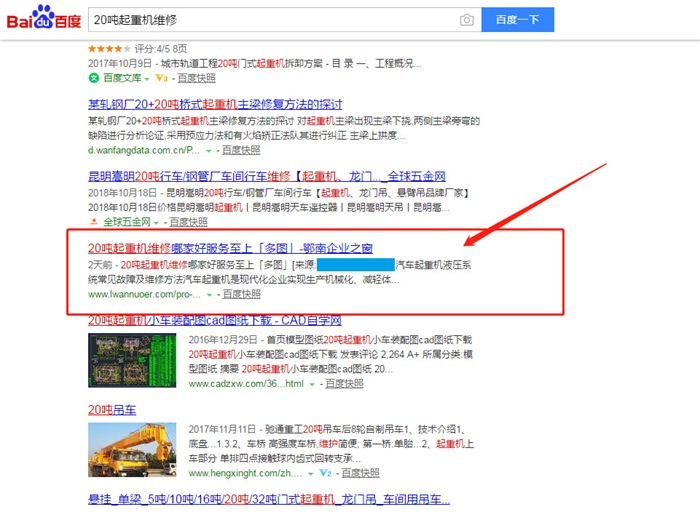The height and width of the screenshot is (512, 700).
Task: Expand dropdown arrow beside hengxinght URL
Action: tap(310, 474)
